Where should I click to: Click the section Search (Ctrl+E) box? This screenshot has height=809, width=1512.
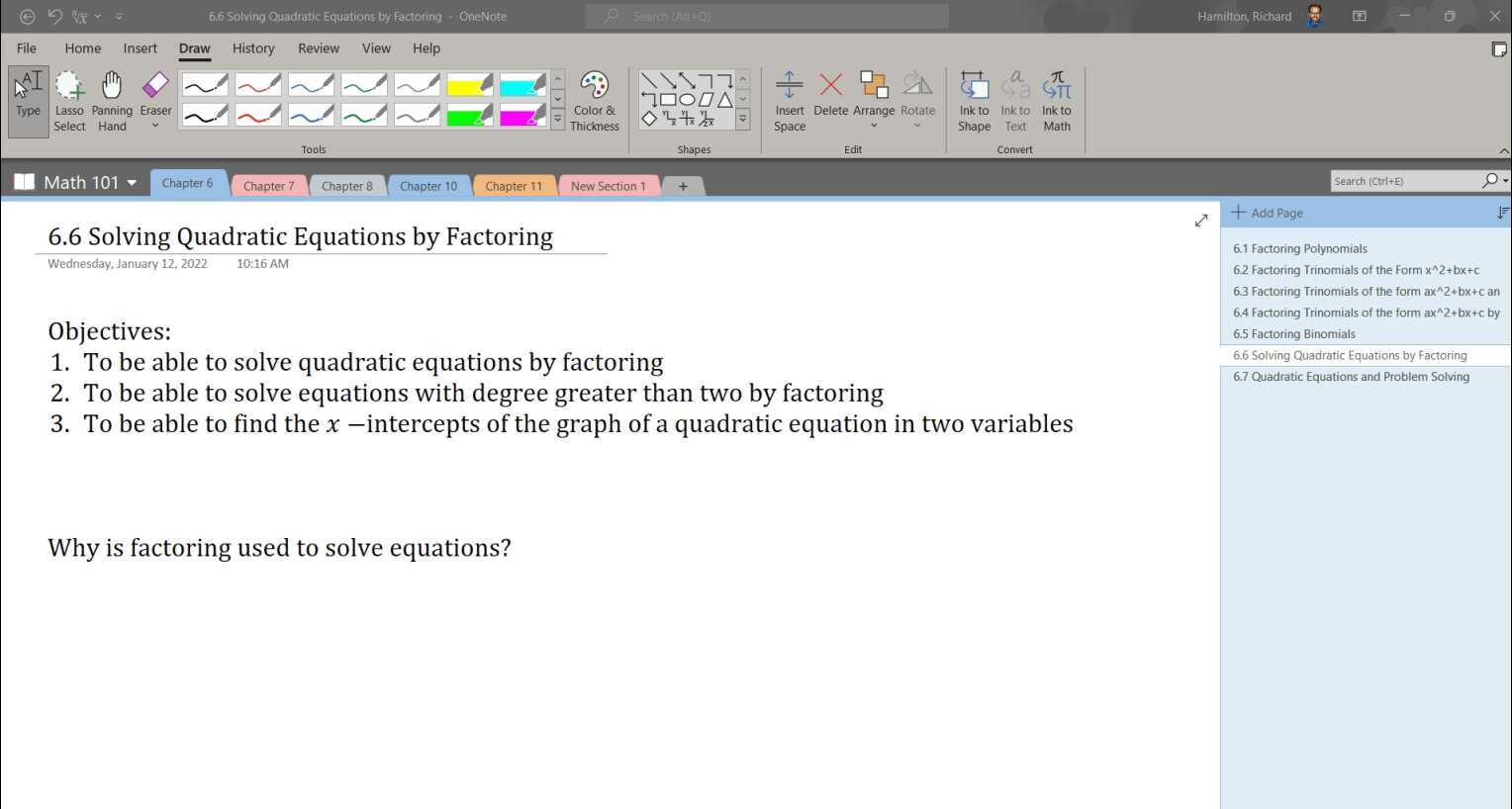[x=1404, y=181]
